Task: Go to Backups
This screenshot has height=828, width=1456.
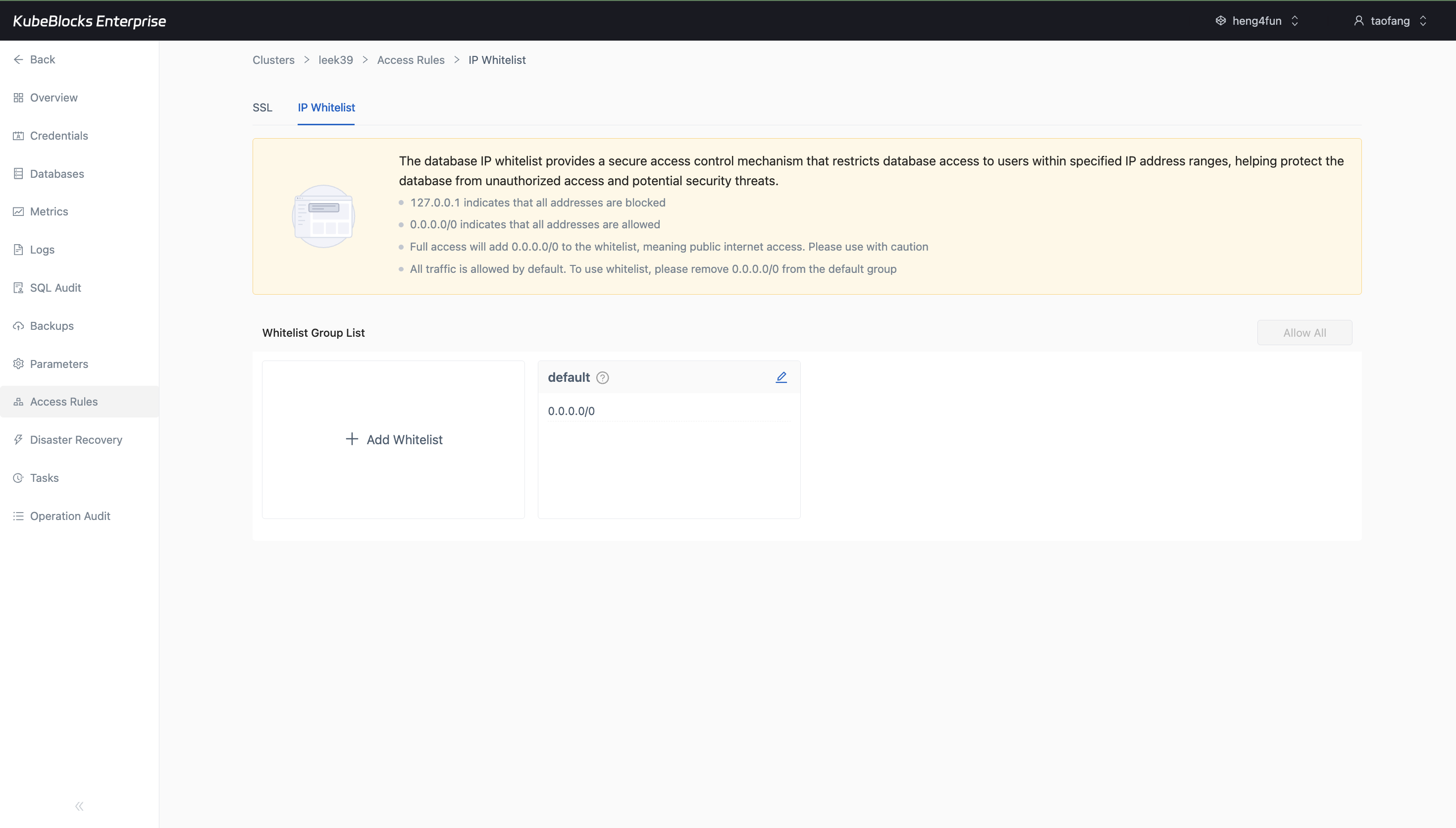Action: (x=52, y=325)
